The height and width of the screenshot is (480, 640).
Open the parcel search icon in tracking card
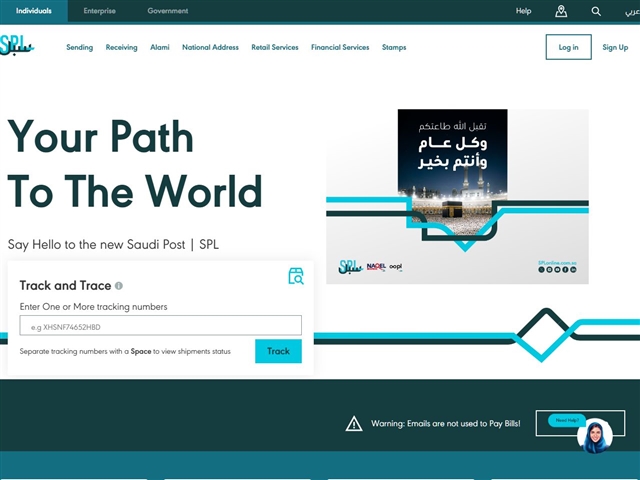pos(296,276)
